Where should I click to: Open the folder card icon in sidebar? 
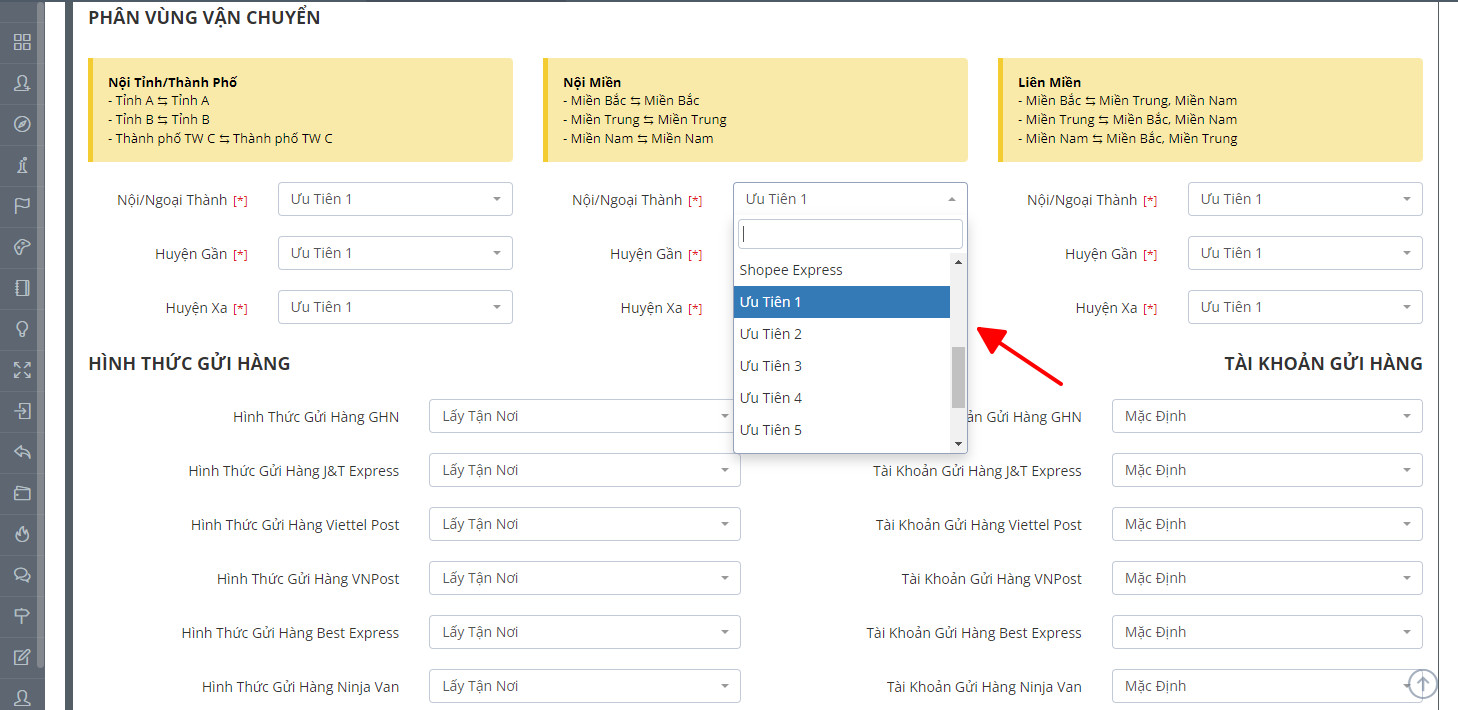point(22,493)
